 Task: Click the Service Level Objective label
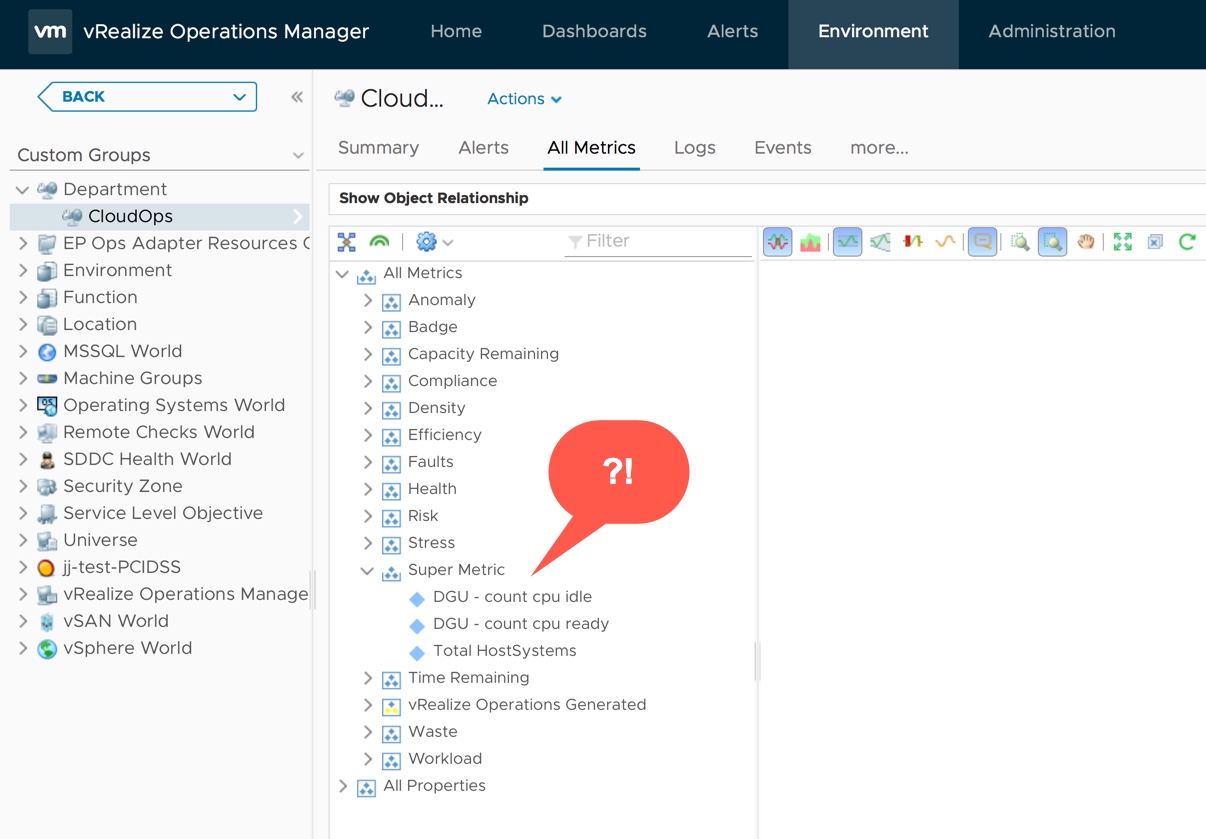coord(163,514)
